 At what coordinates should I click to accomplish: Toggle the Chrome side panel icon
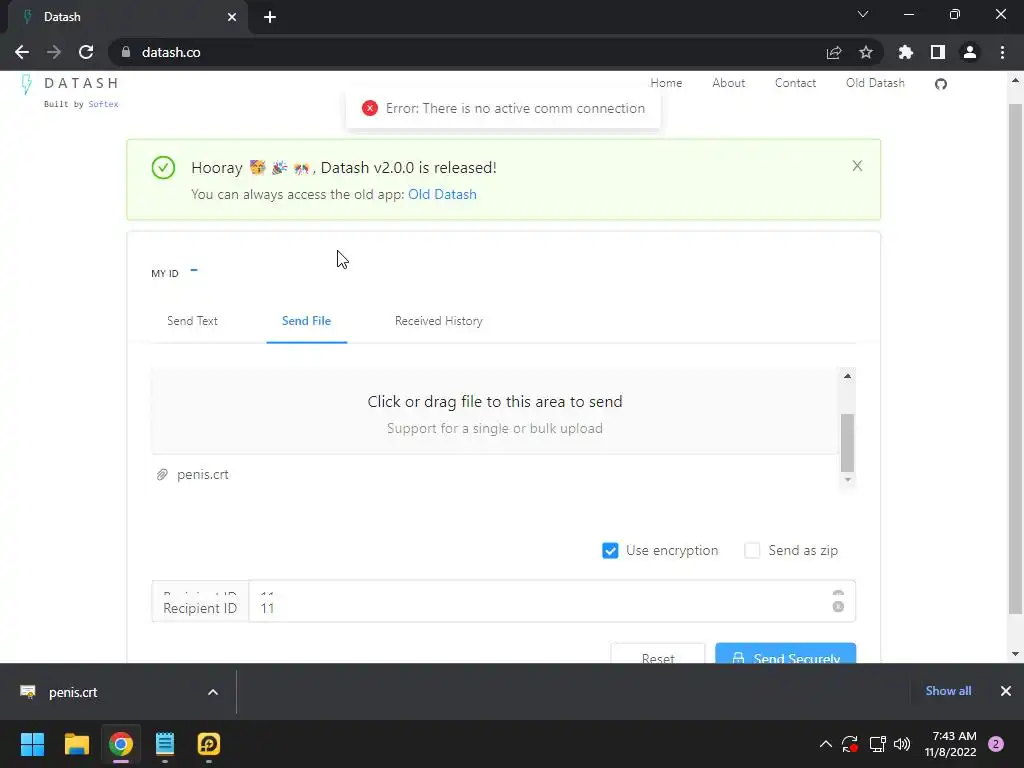click(x=937, y=52)
